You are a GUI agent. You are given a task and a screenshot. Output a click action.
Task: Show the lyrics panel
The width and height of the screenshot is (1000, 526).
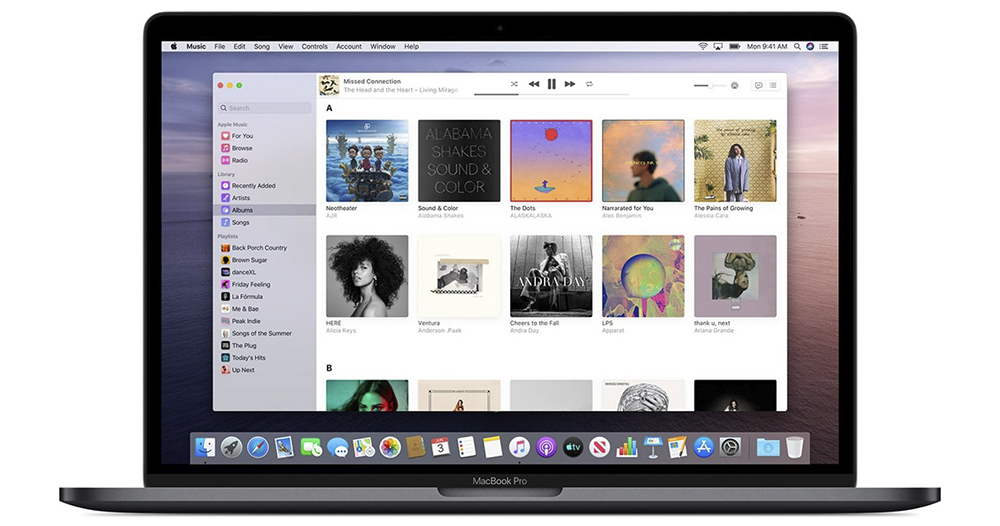point(758,86)
